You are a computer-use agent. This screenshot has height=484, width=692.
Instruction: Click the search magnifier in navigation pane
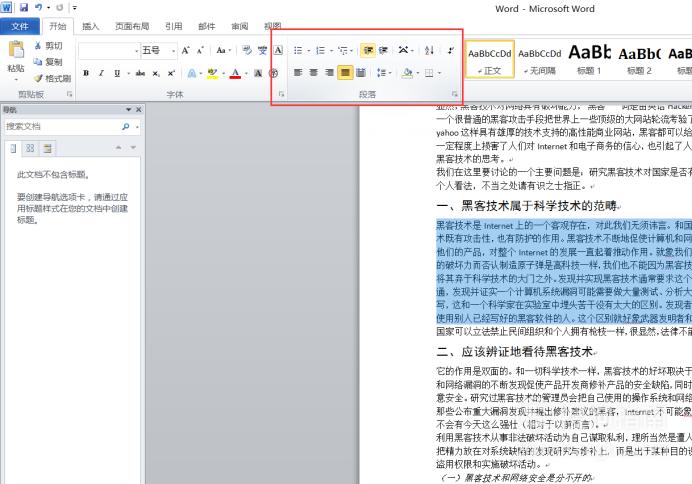pos(125,127)
